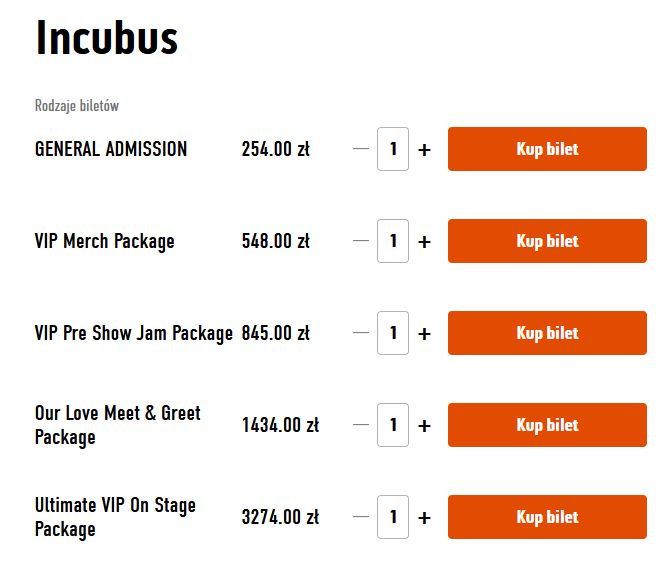Click Ultimate VIP On Stage quantity field
668x569 pixels.
(393, 517)
